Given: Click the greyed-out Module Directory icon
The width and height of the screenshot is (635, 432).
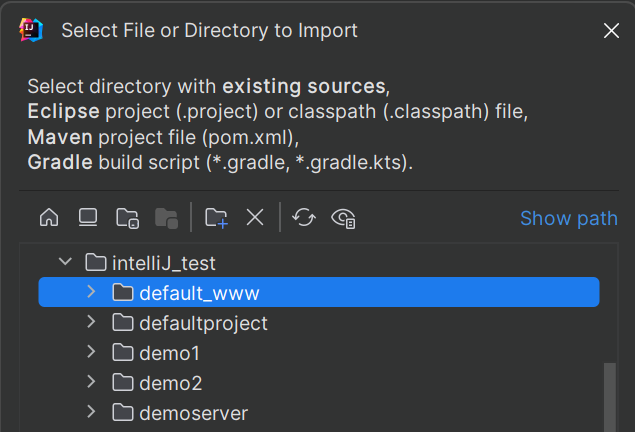Looking at the screenshot, I should click(166, 217).
